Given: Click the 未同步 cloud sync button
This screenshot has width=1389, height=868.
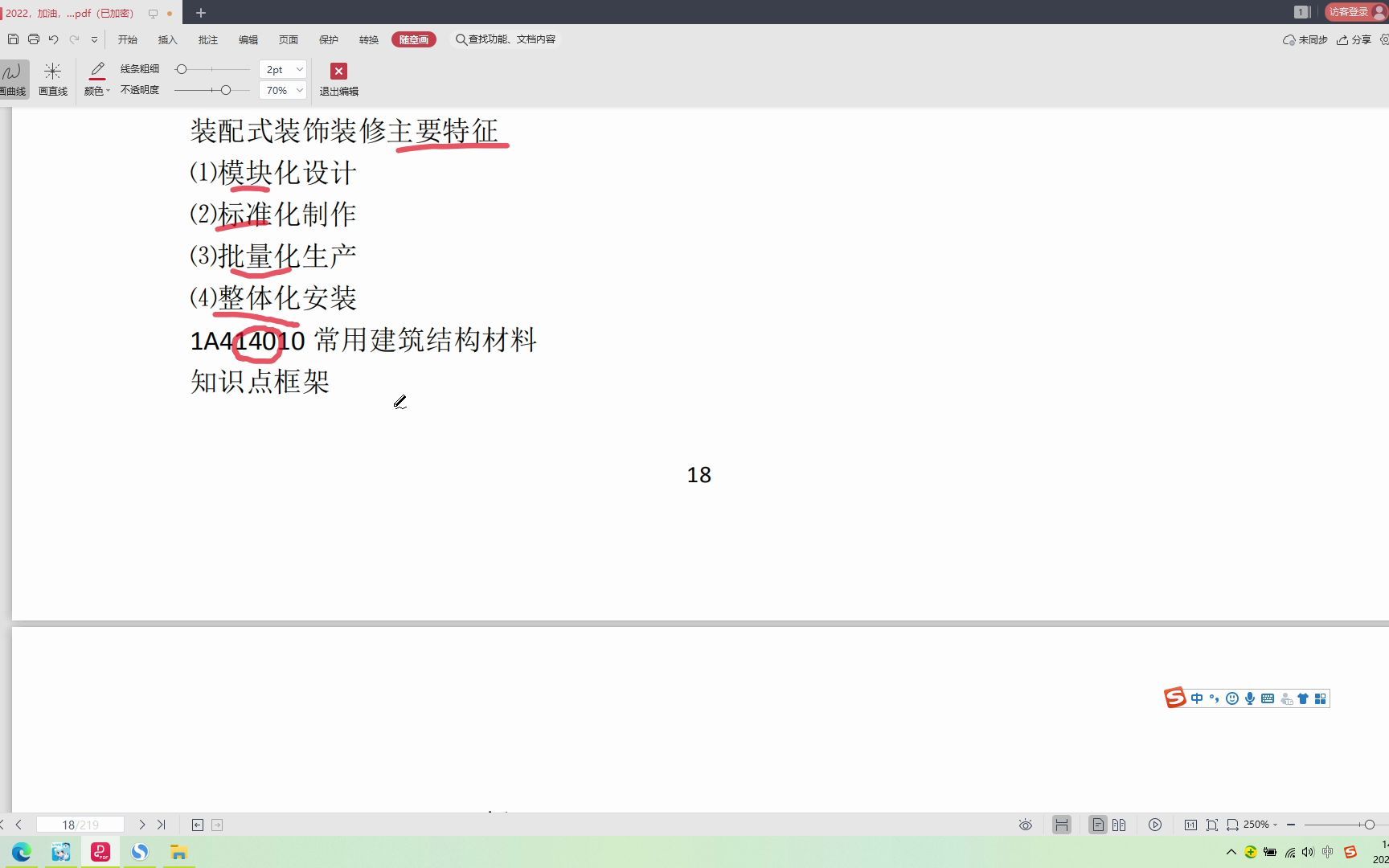Looking at the screenshot, I should coord(1305,39).
